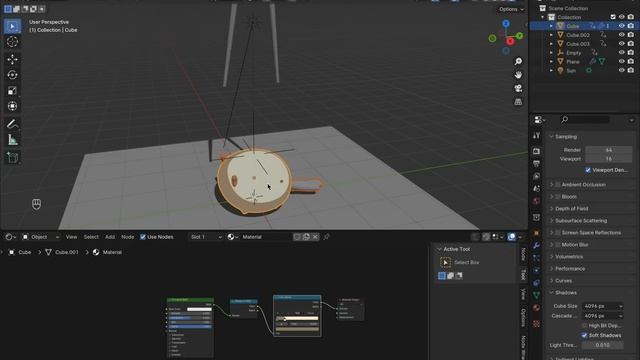
Task: Open the Scene properties tab
Action: 536,189
